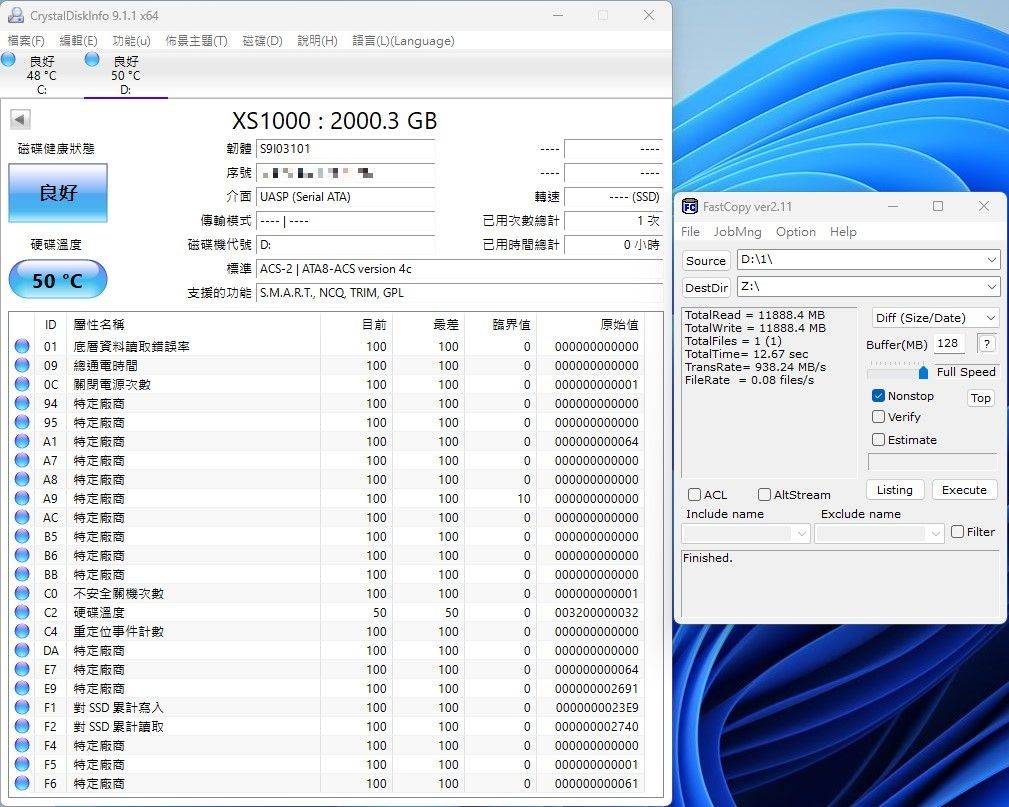1009x807 pixels.
Task: Click the Listing button
Action: (894, 490)
